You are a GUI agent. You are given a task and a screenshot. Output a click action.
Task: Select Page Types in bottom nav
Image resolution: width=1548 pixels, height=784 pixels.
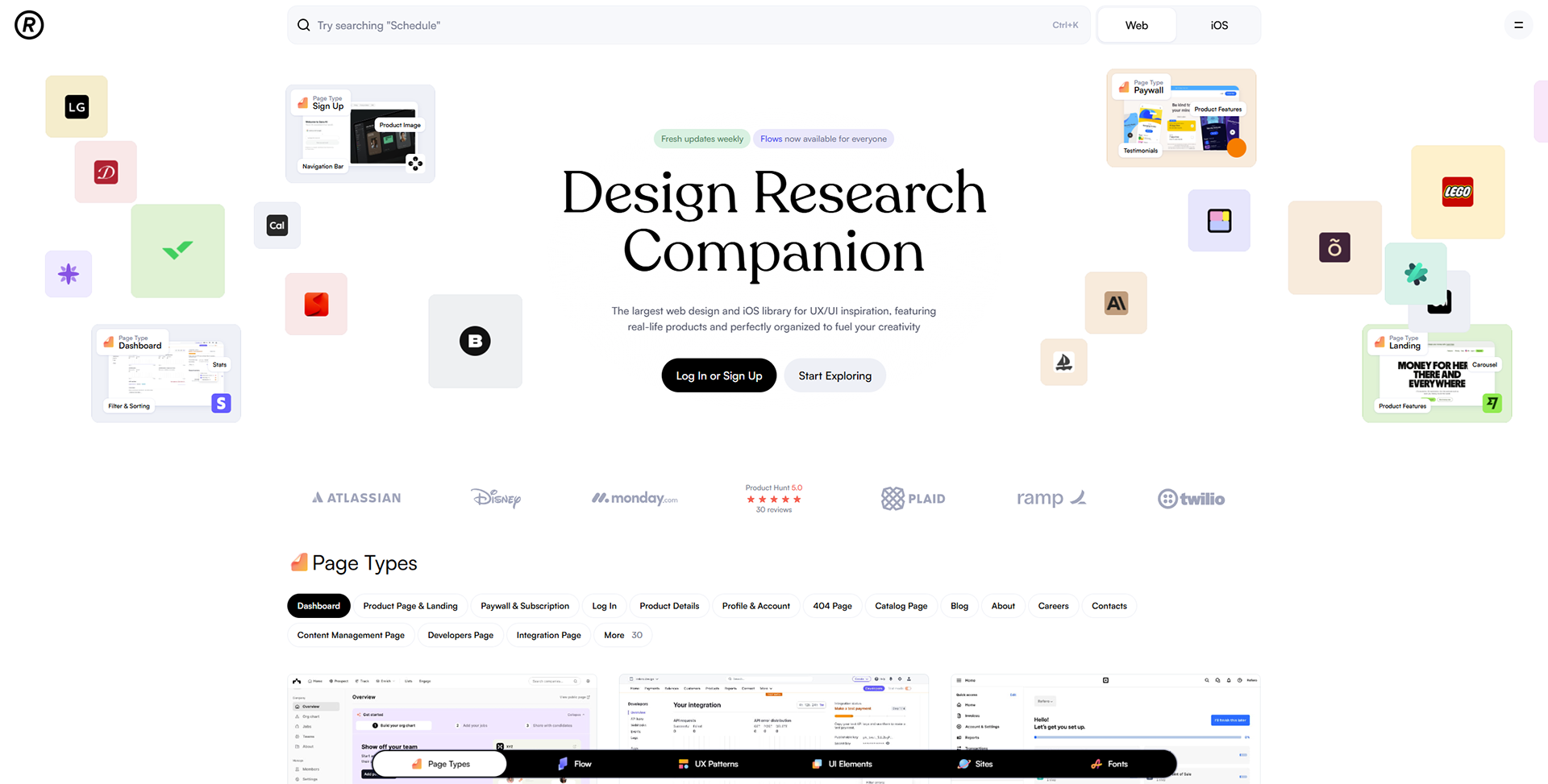click(x=440, y=764)
